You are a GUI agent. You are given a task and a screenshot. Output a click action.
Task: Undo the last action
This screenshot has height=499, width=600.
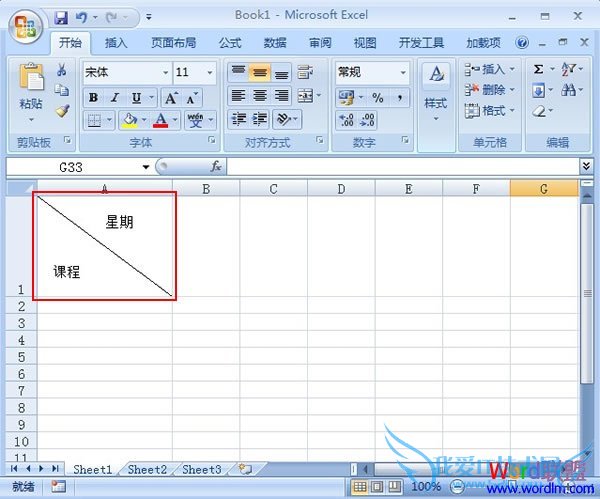click(x=81, y=18)
